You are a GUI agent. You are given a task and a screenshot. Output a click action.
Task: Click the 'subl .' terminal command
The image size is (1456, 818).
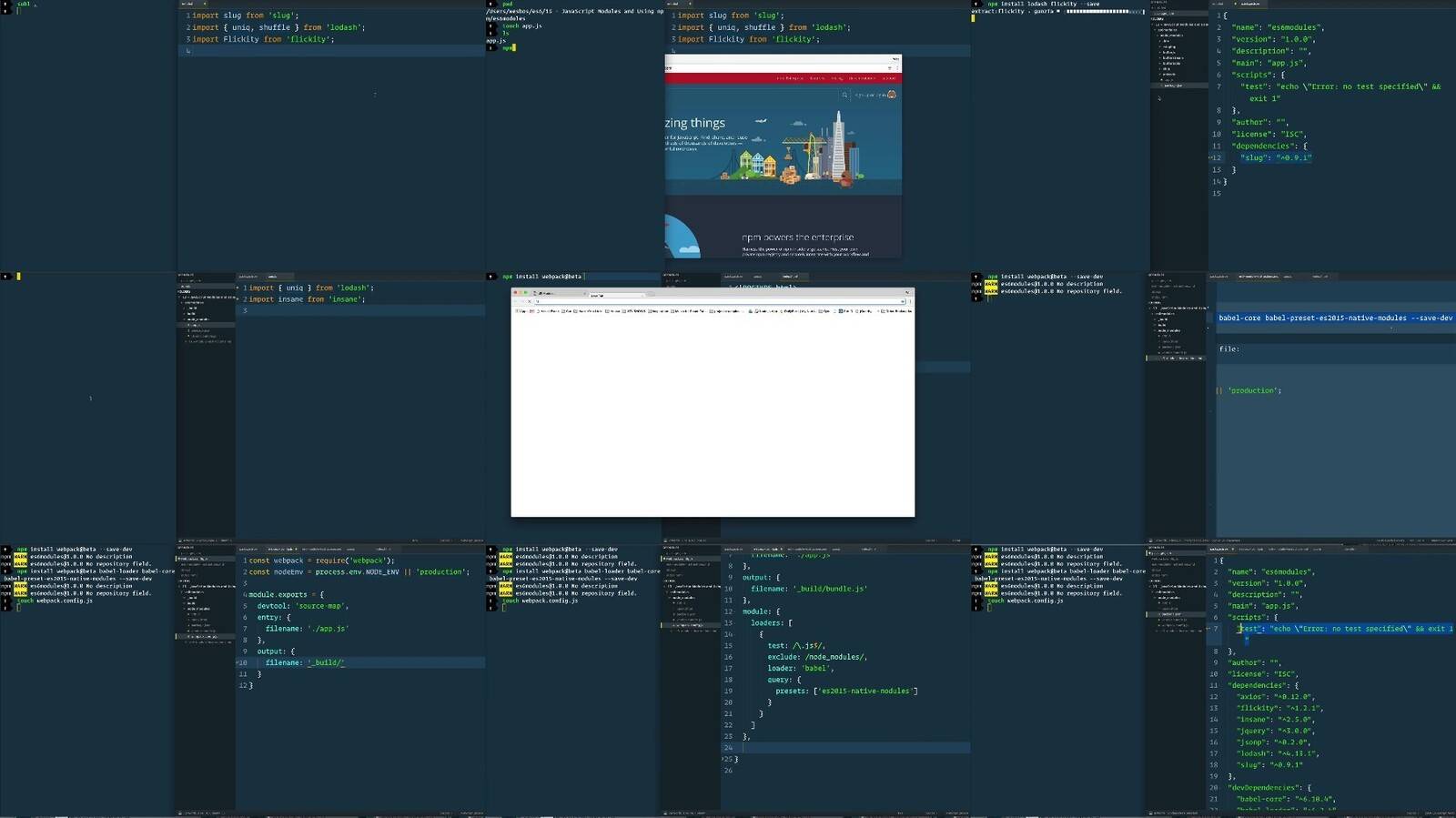coord(27,4)
